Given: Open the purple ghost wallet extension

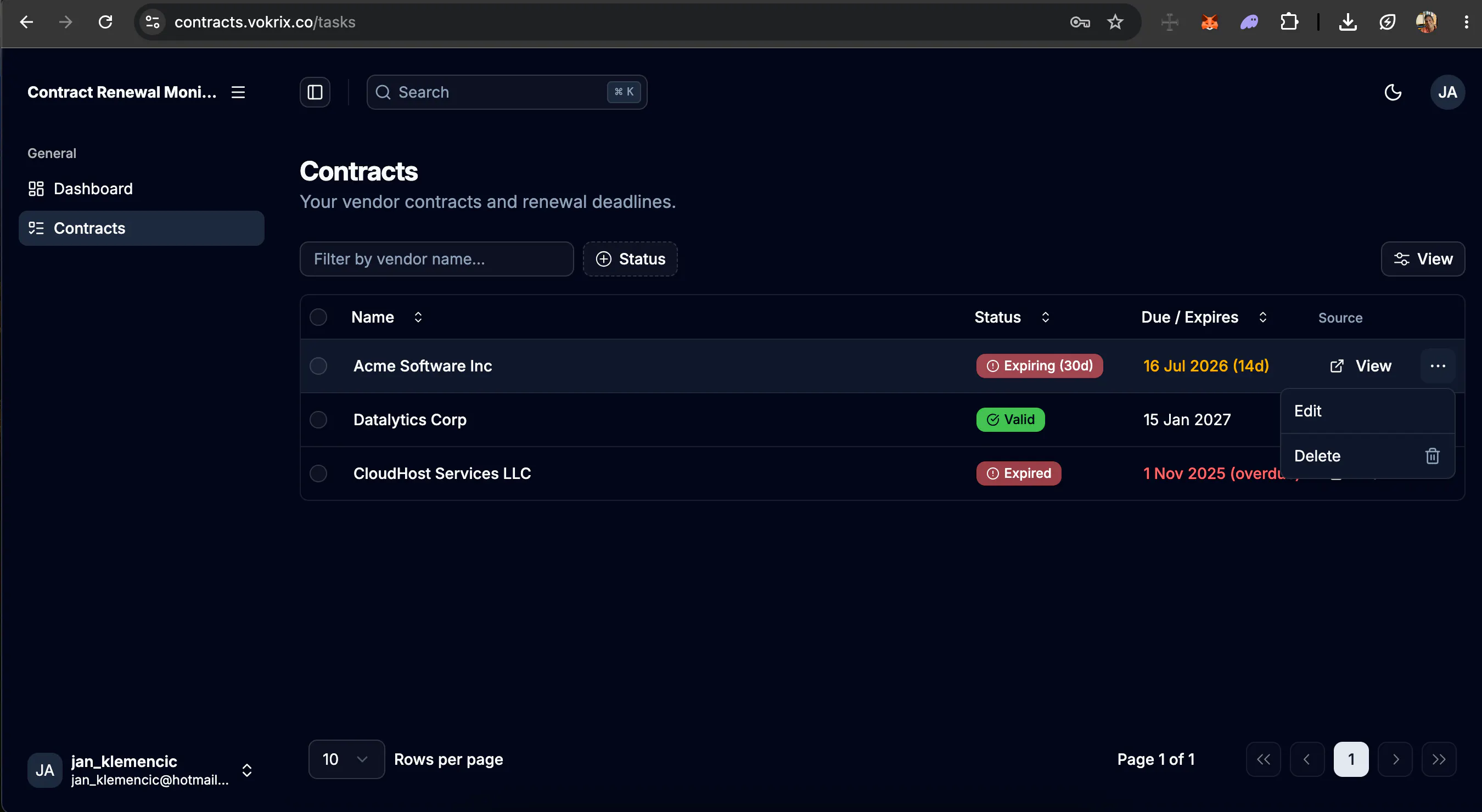Looking at the screenshot, I should (1249, 22).
